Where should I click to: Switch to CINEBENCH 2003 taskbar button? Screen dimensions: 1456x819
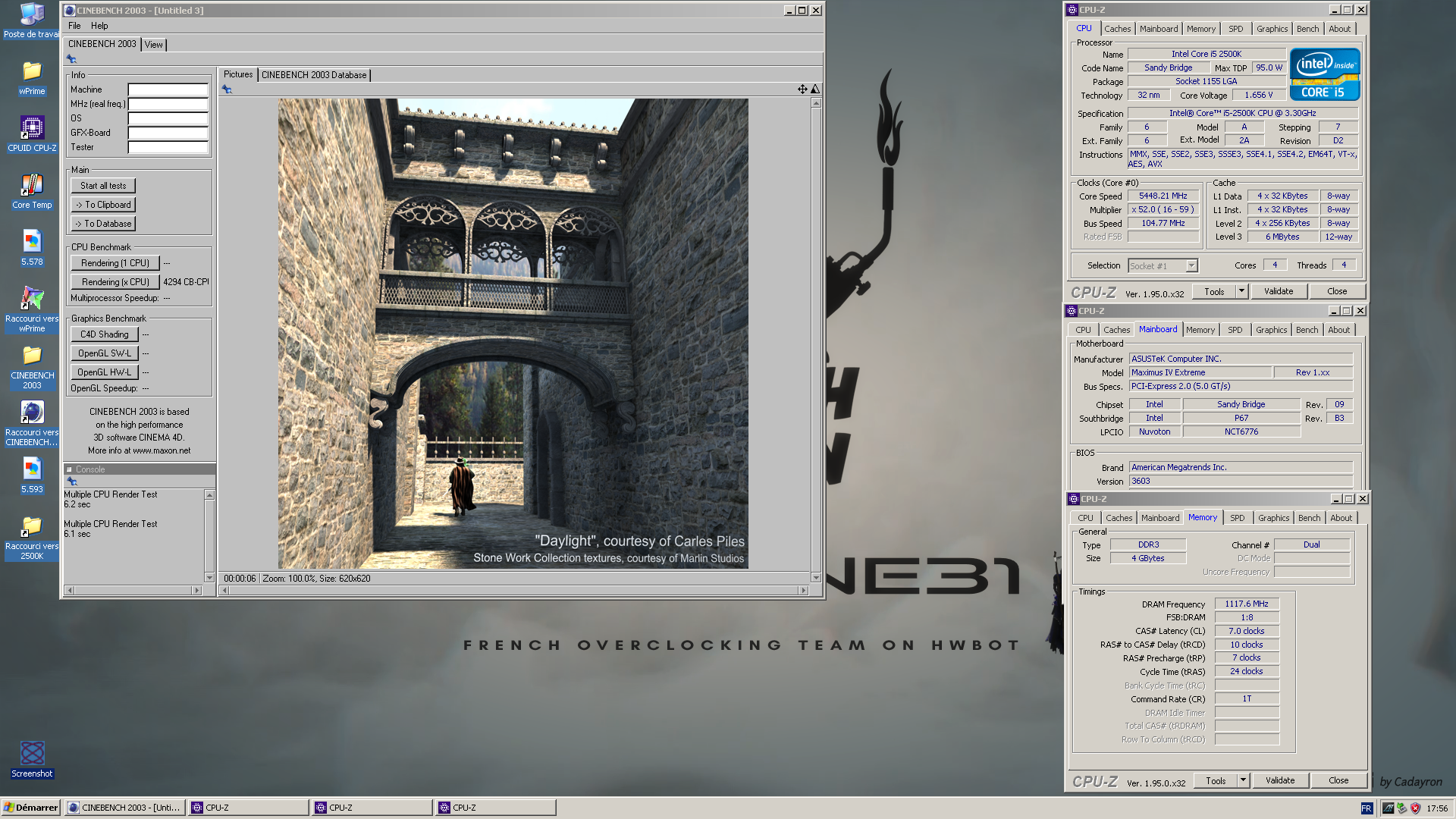[125, 808]
